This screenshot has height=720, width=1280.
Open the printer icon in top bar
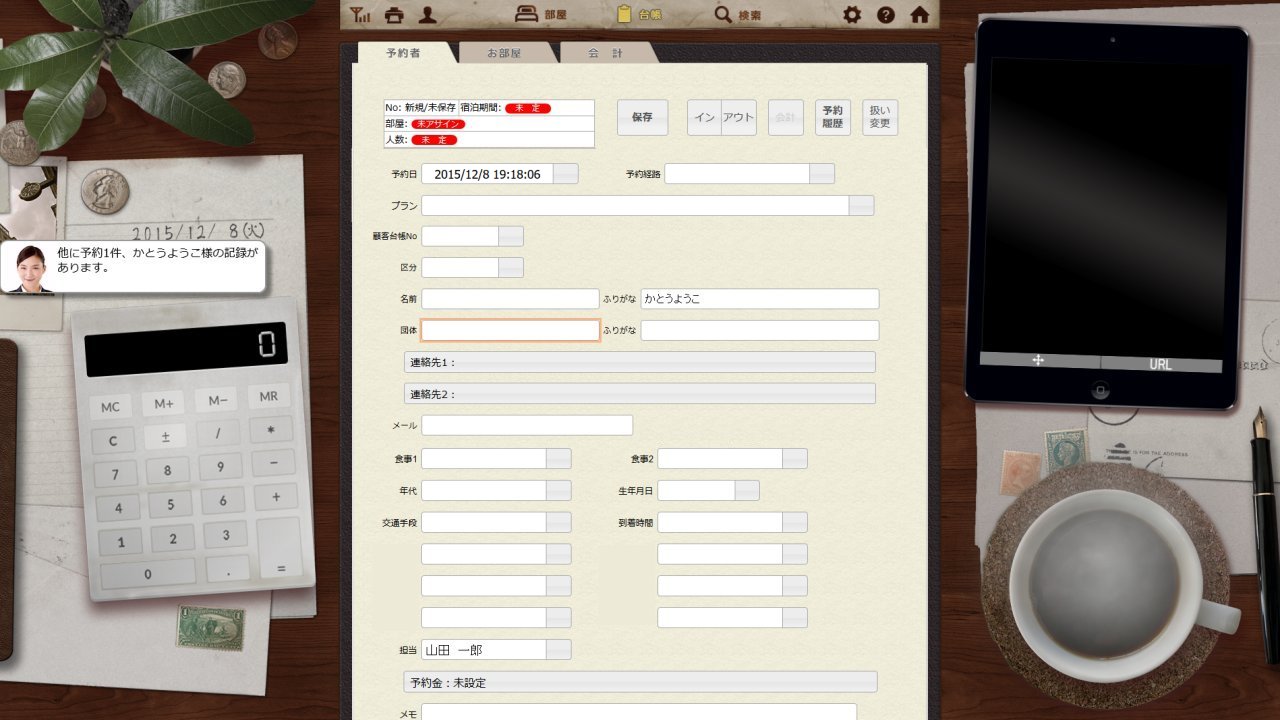pyautogui.click(x=394, y=15)
